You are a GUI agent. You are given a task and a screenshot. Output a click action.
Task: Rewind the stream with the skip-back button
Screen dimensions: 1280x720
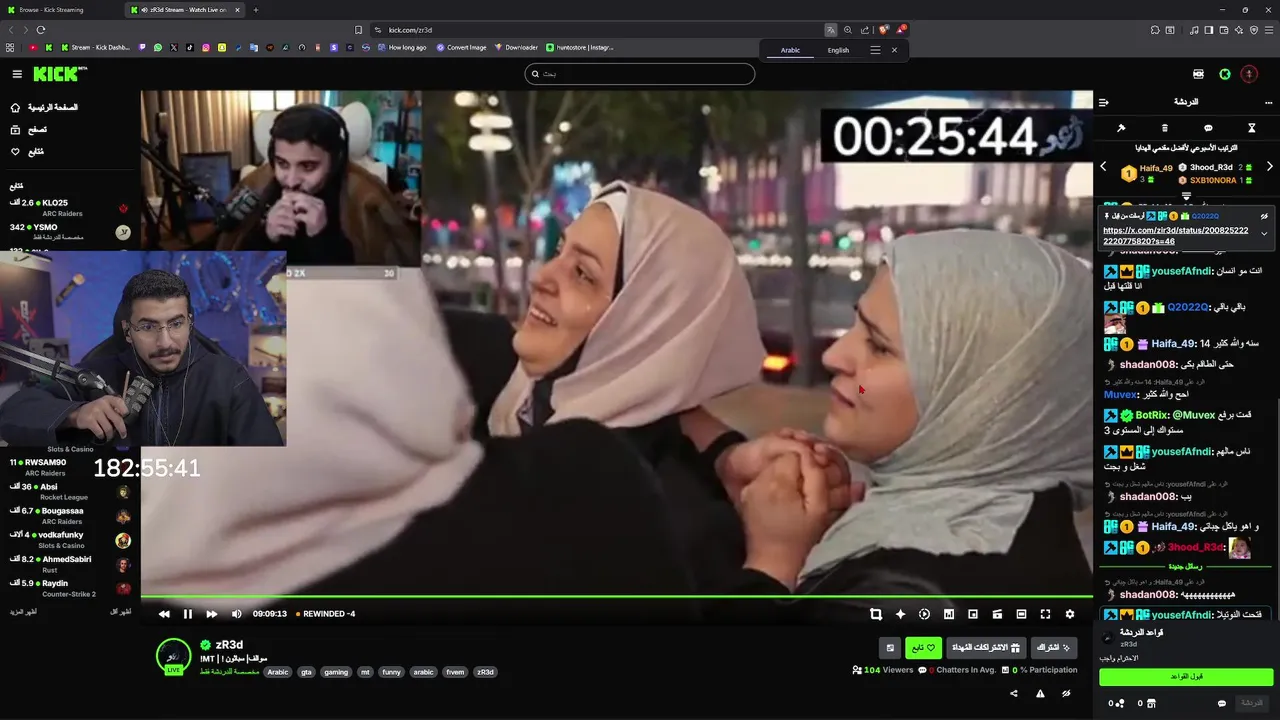pyautogui.click(x=164, y=614)
